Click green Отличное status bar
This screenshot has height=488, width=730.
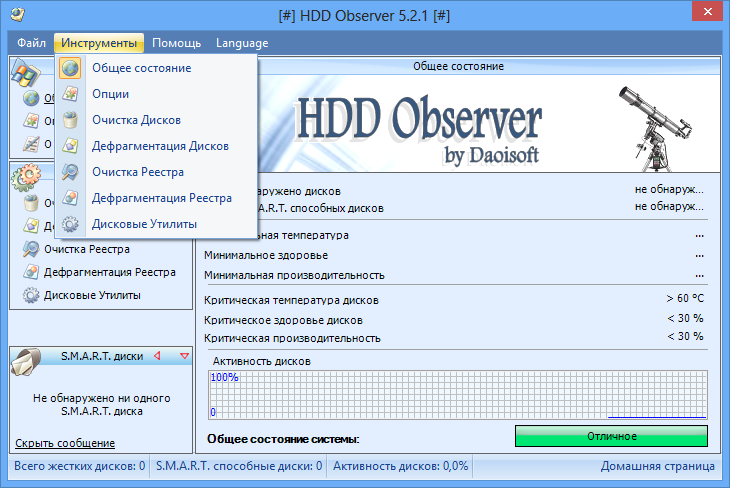tap(611, 436)
